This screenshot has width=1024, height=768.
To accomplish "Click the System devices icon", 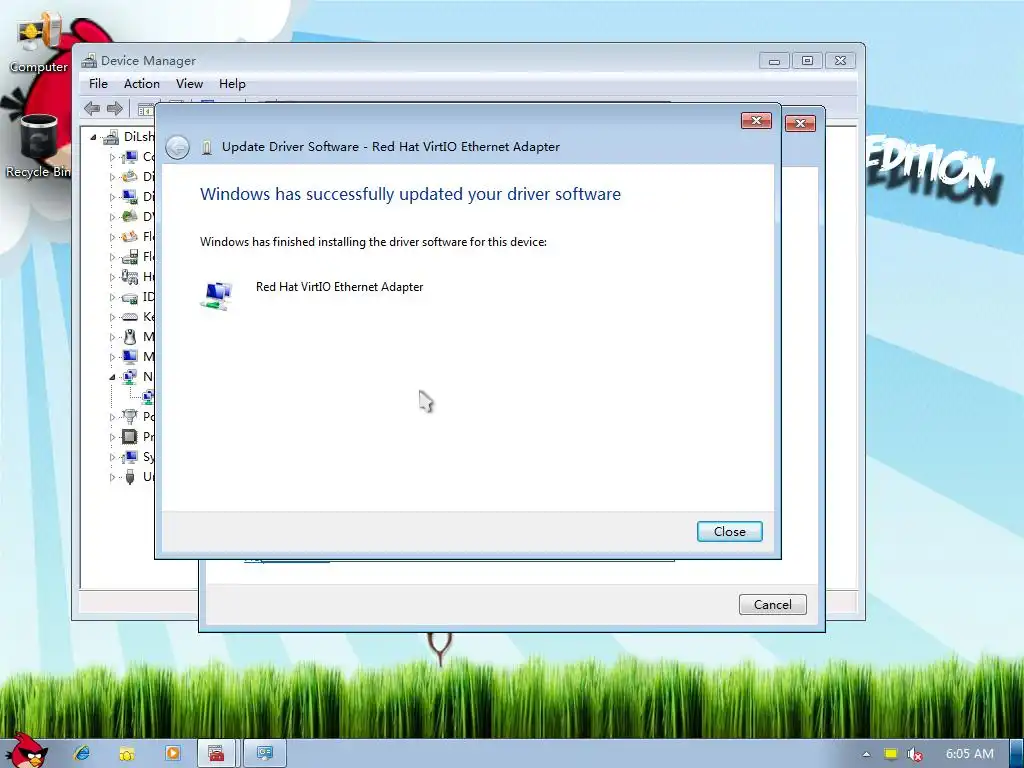I will (130, 456).
